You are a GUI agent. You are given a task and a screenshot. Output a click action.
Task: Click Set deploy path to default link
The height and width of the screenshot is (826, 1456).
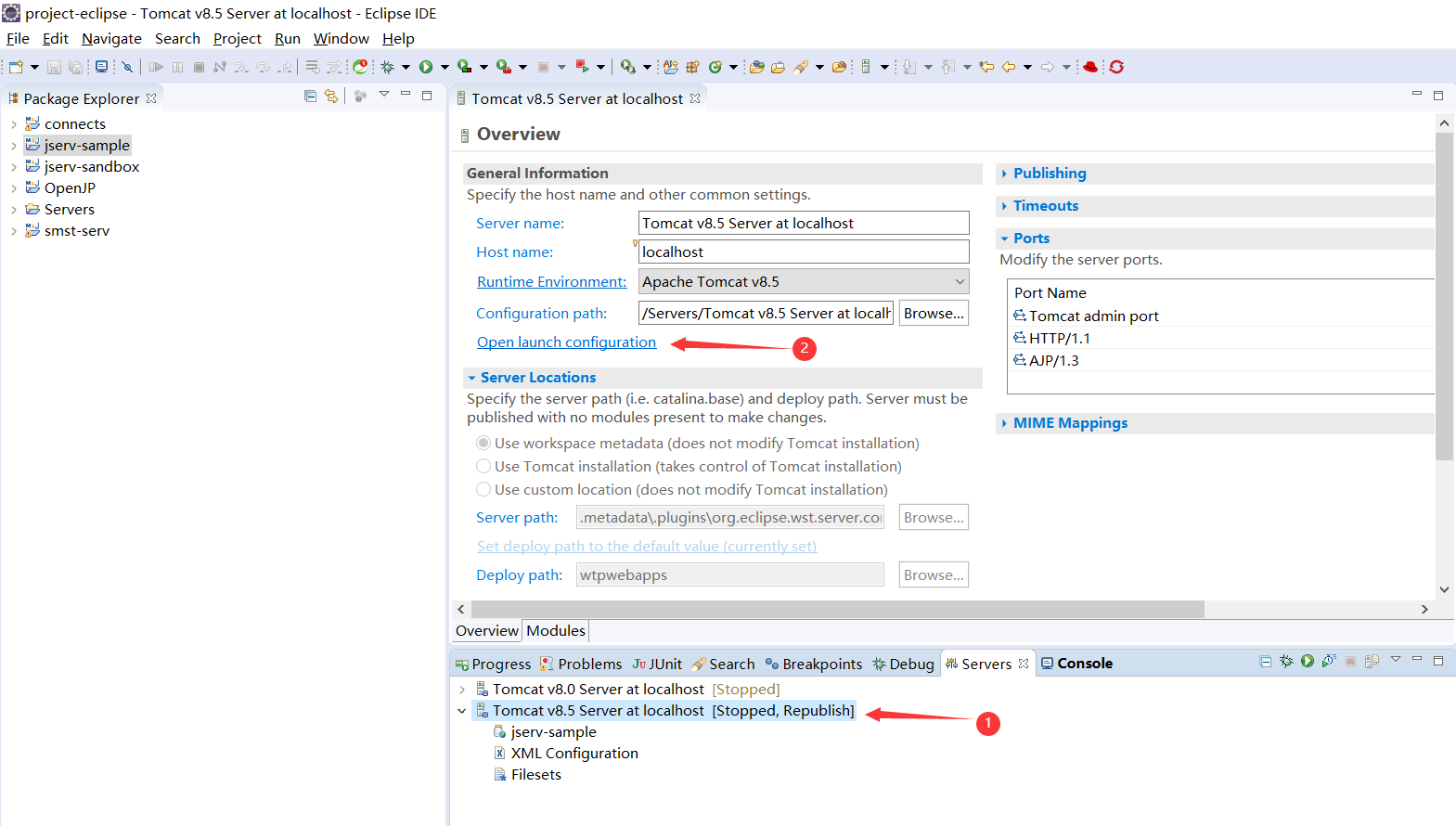pyautogui.click(x=647, y=547)
